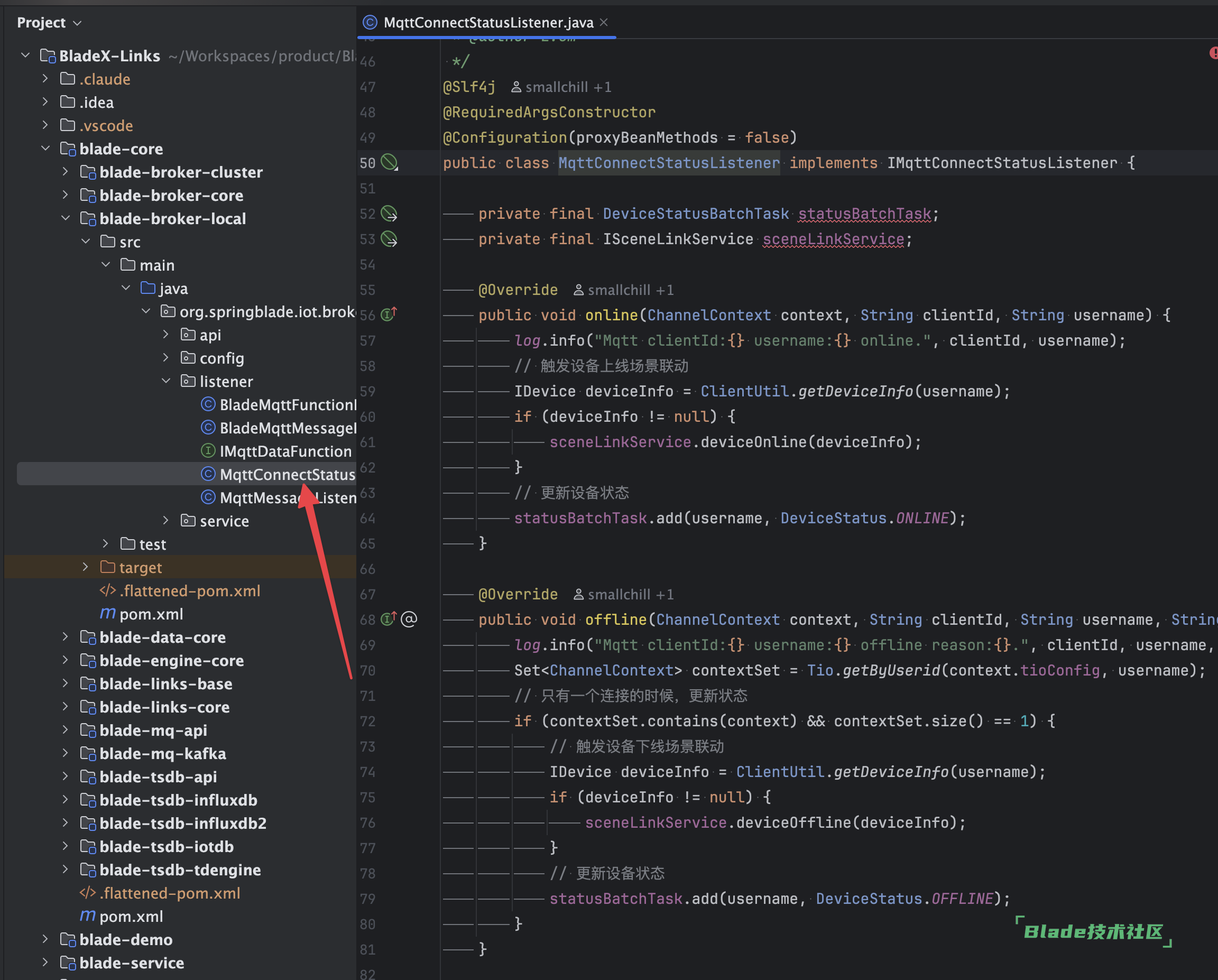Click the gutter icon on line 50
The image size is (1218, 980).
click(389, 163)
